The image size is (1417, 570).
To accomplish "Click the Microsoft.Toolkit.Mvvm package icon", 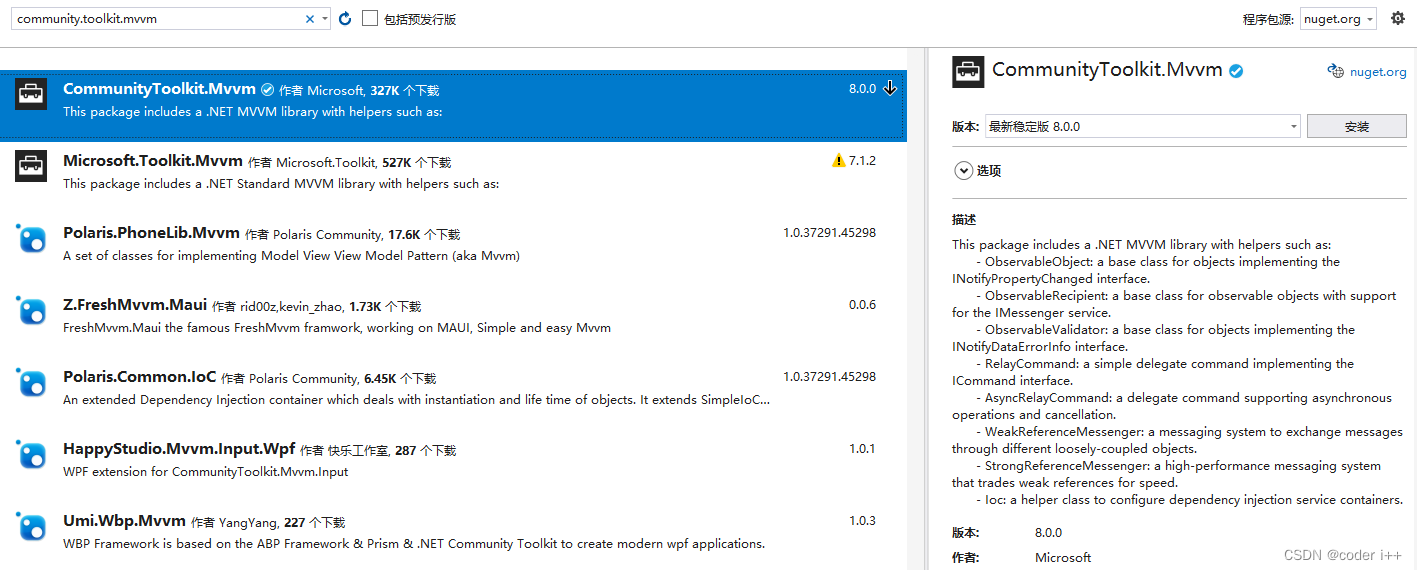I will (31, 166).
